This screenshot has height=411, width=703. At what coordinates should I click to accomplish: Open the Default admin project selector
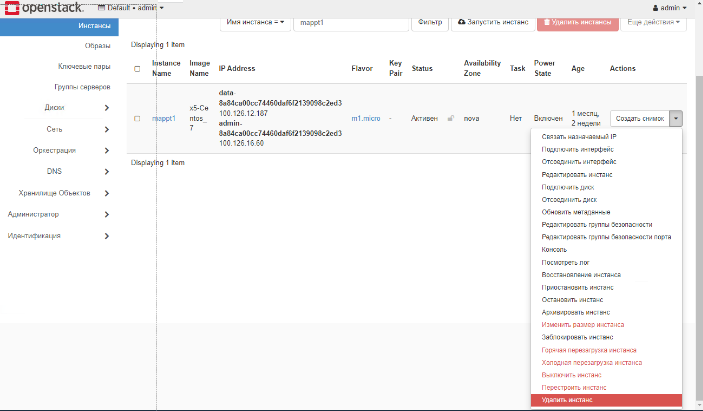click(x=130, y=7)
